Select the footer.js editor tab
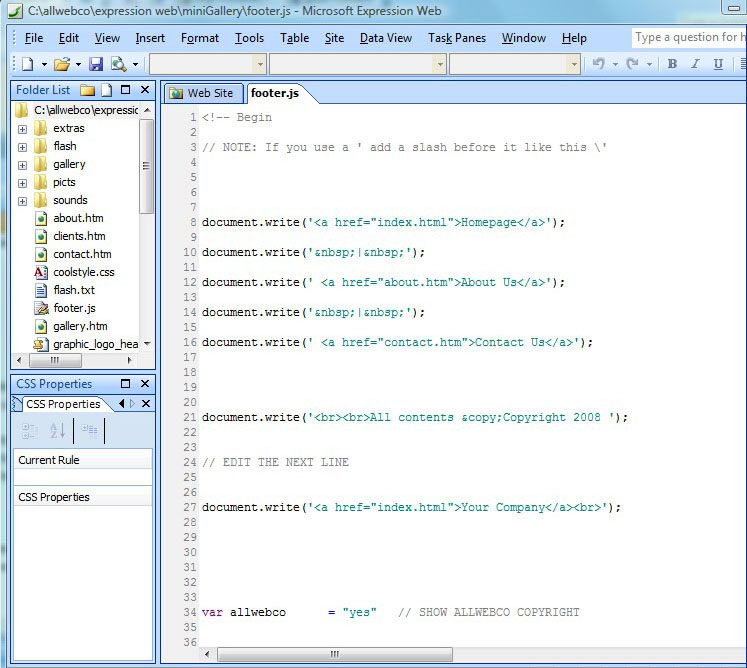Image resolution: width=747 pixels, height=668 pixels. point(275,93)
